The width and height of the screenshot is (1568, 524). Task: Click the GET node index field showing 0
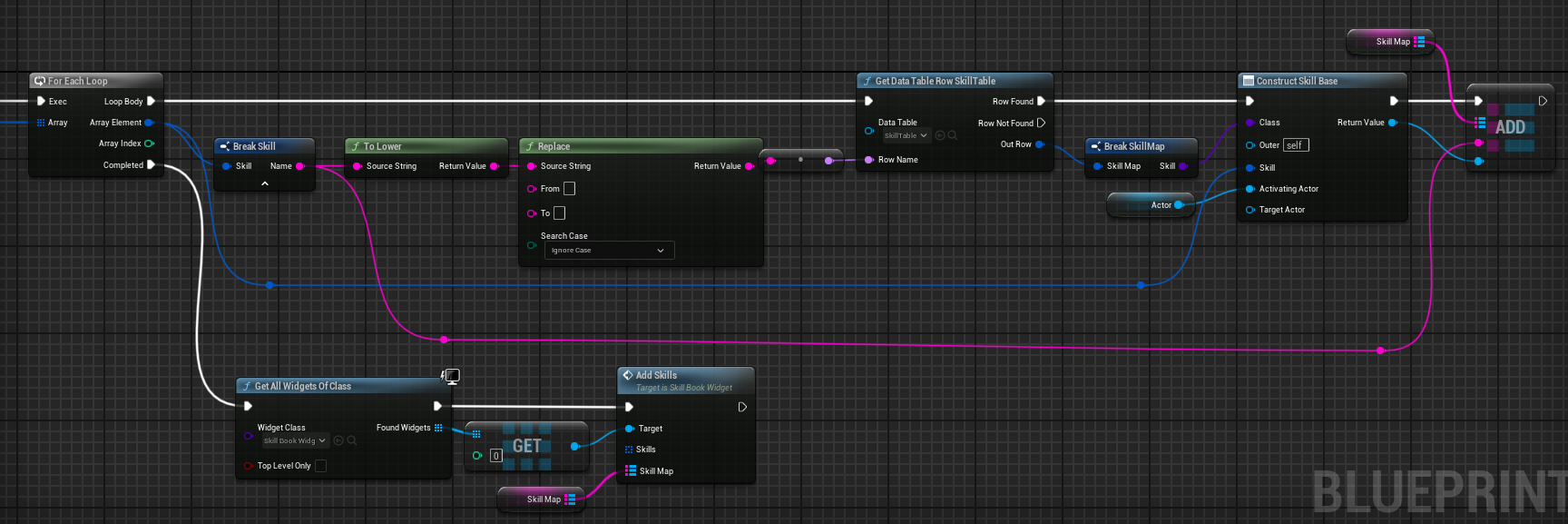point(496,456)
